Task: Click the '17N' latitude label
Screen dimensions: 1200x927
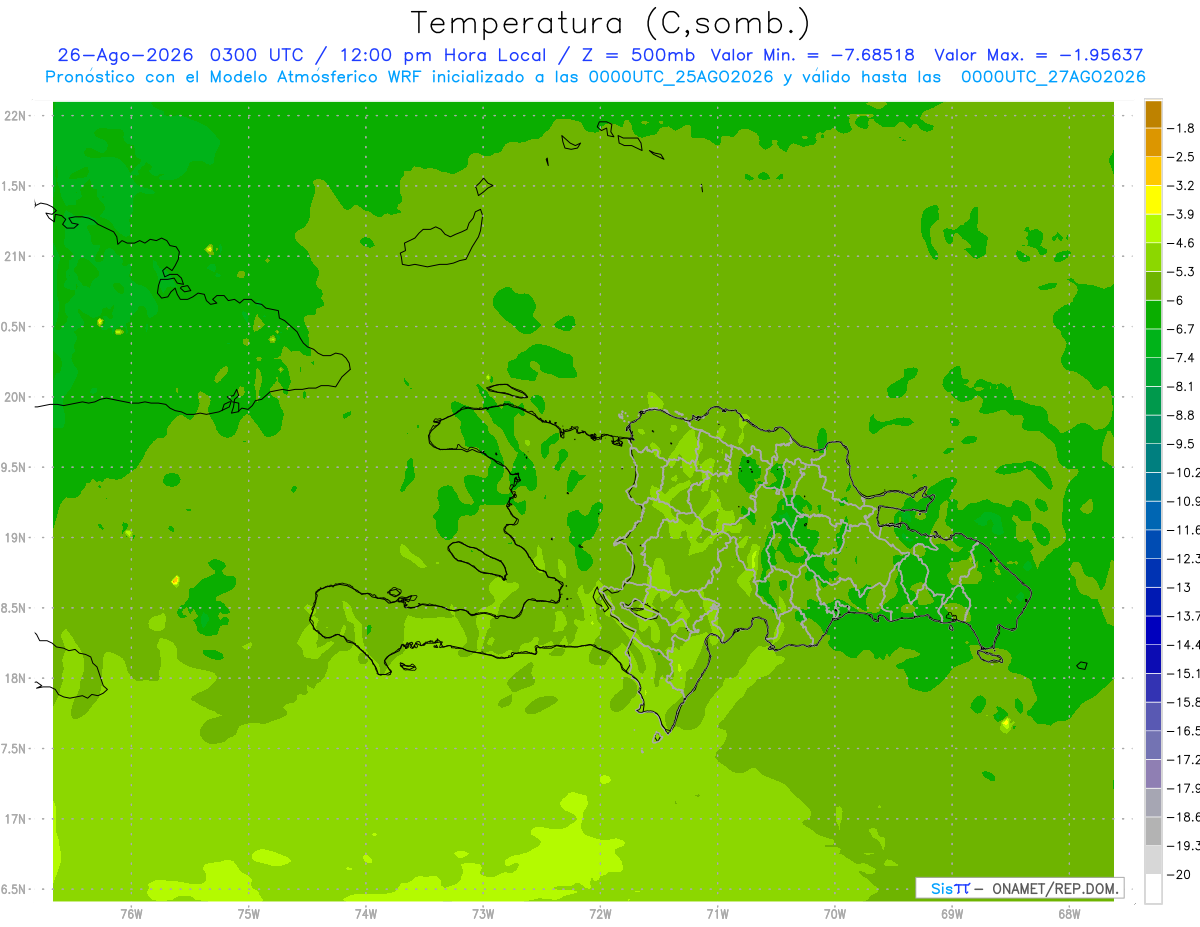Action: click(x=15, y=820)
